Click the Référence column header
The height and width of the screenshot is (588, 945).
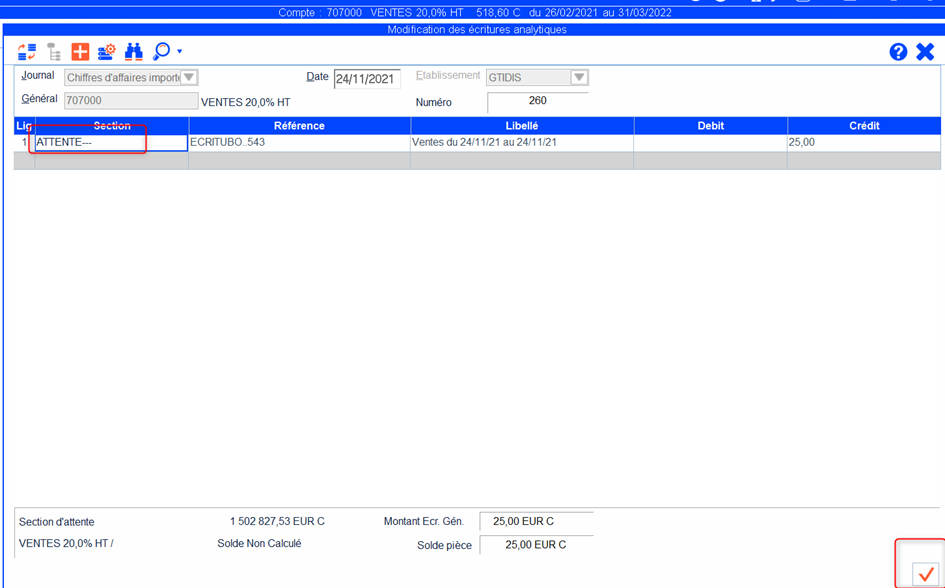(299, 126)
